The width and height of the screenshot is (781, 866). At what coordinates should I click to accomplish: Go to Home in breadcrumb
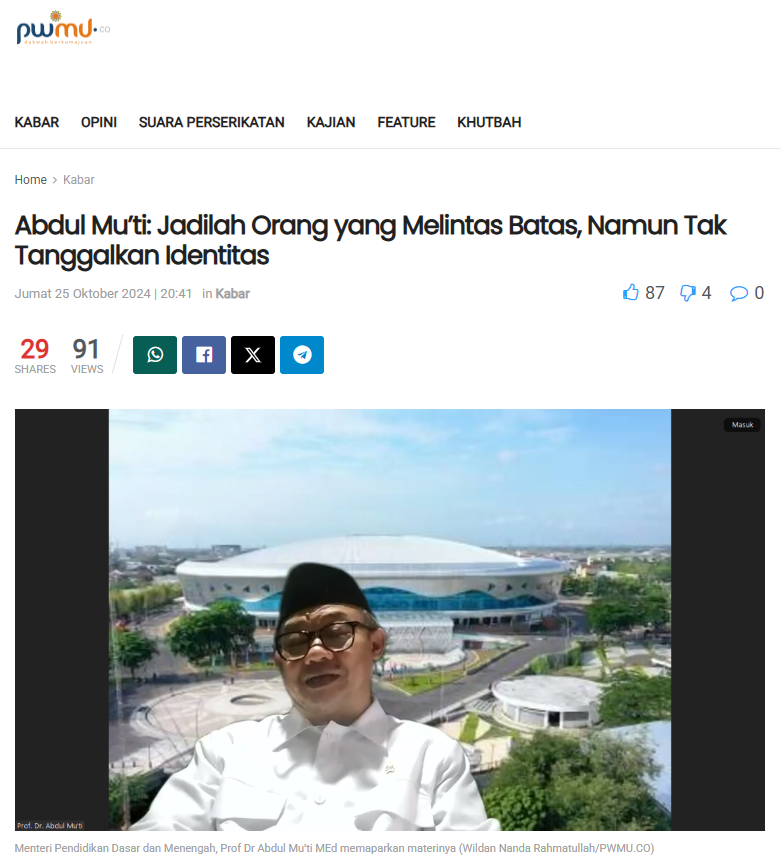point(30,179)
